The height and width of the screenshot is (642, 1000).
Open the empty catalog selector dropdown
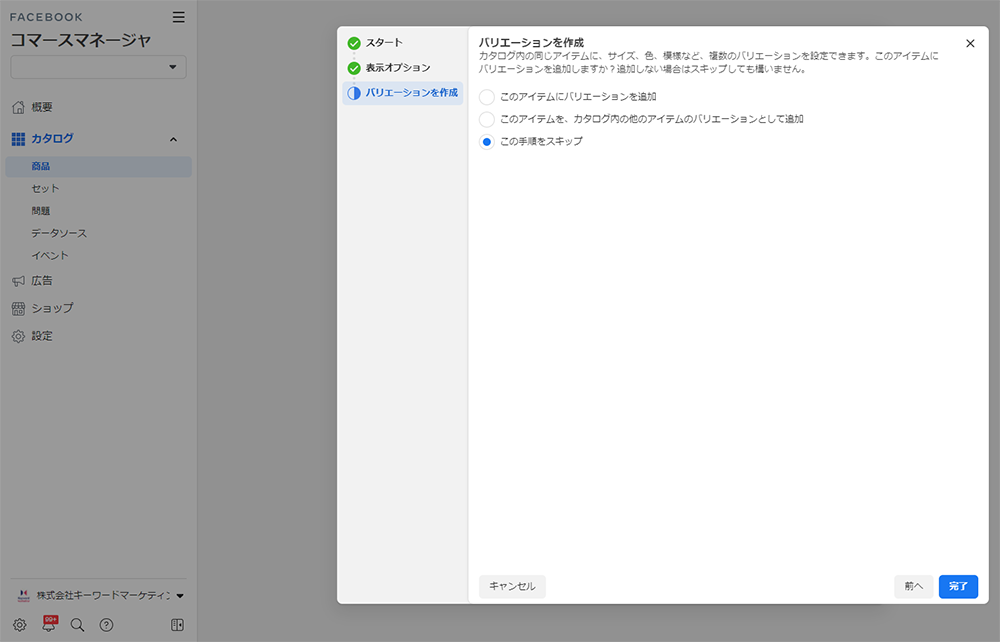(x=98, y=67)
